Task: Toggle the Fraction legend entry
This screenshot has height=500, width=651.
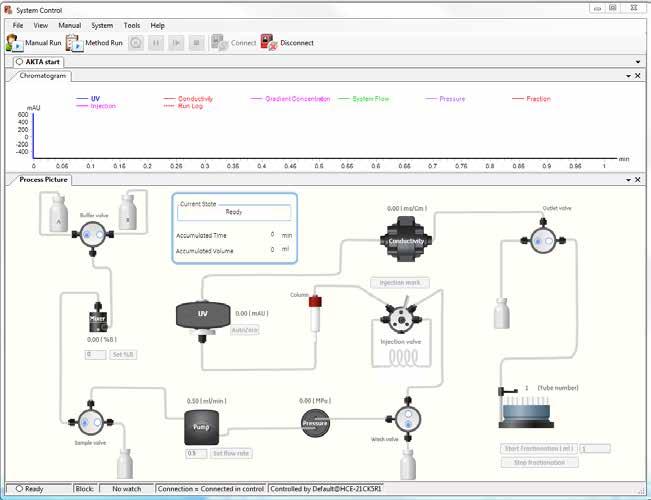Action: [531, 99]
